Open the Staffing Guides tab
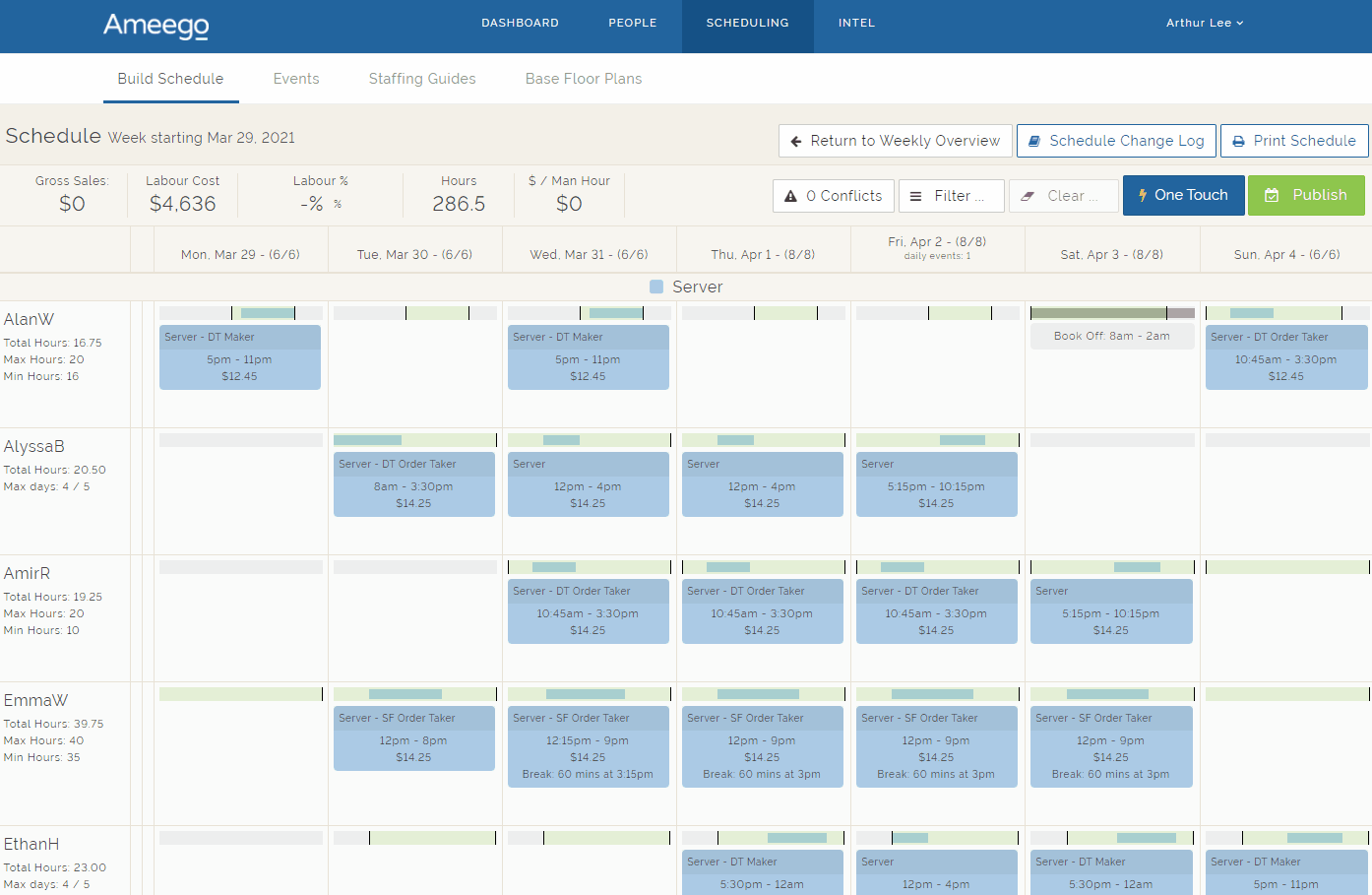 (x=421, y=79)
